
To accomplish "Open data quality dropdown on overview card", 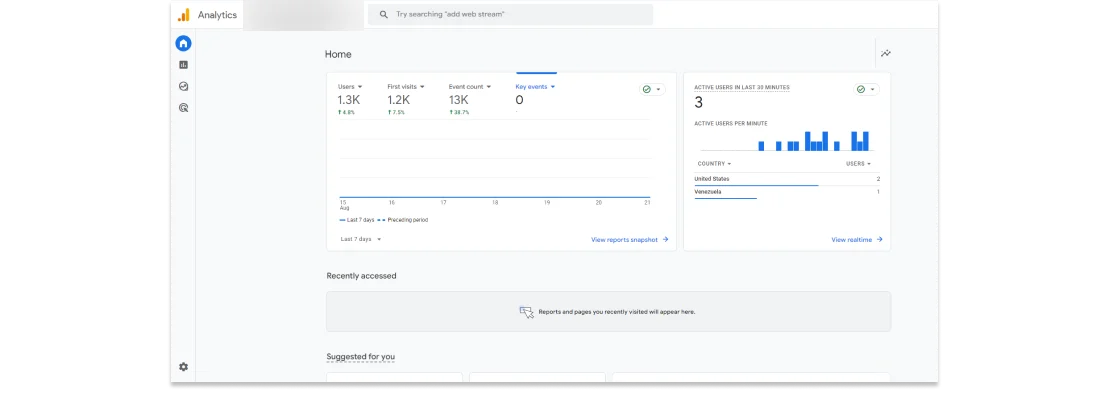I will coord(652,89).
